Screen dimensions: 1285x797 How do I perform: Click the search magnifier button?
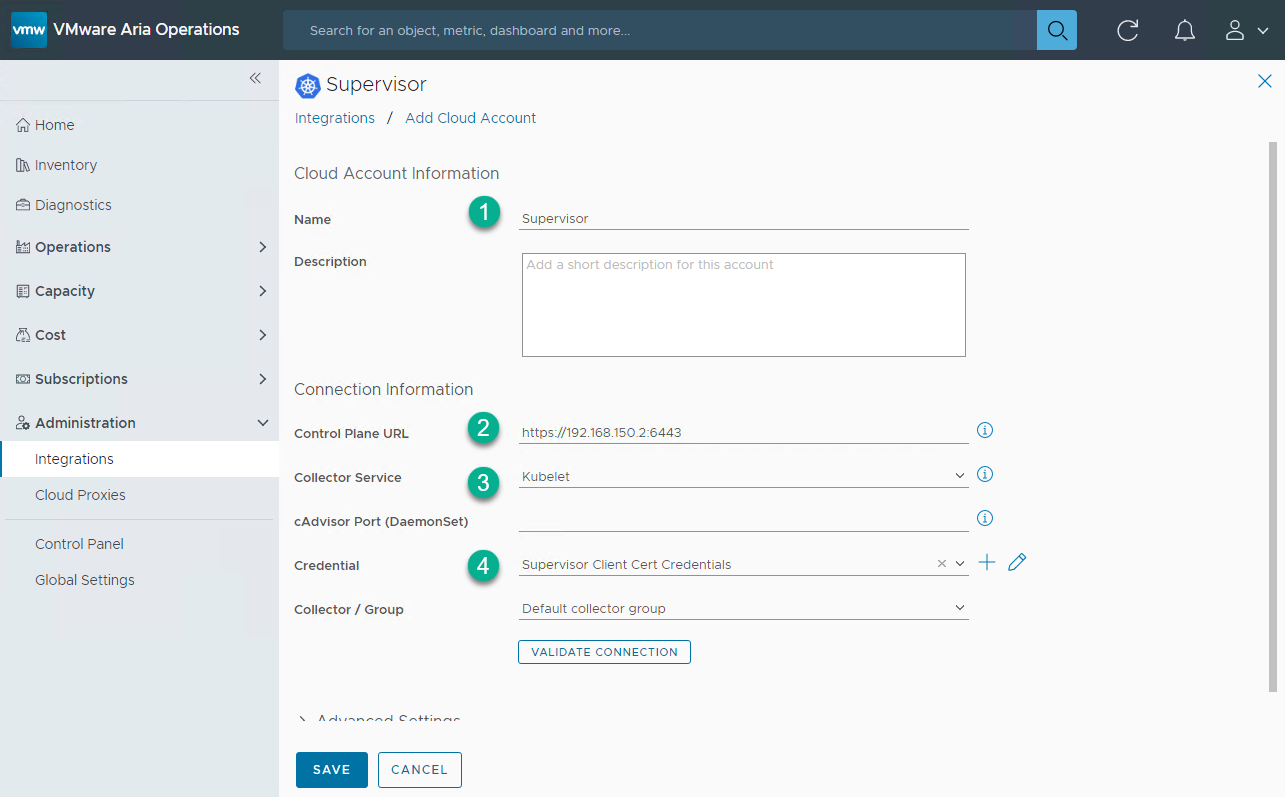pyautogui.click(x=1056, y=30)
